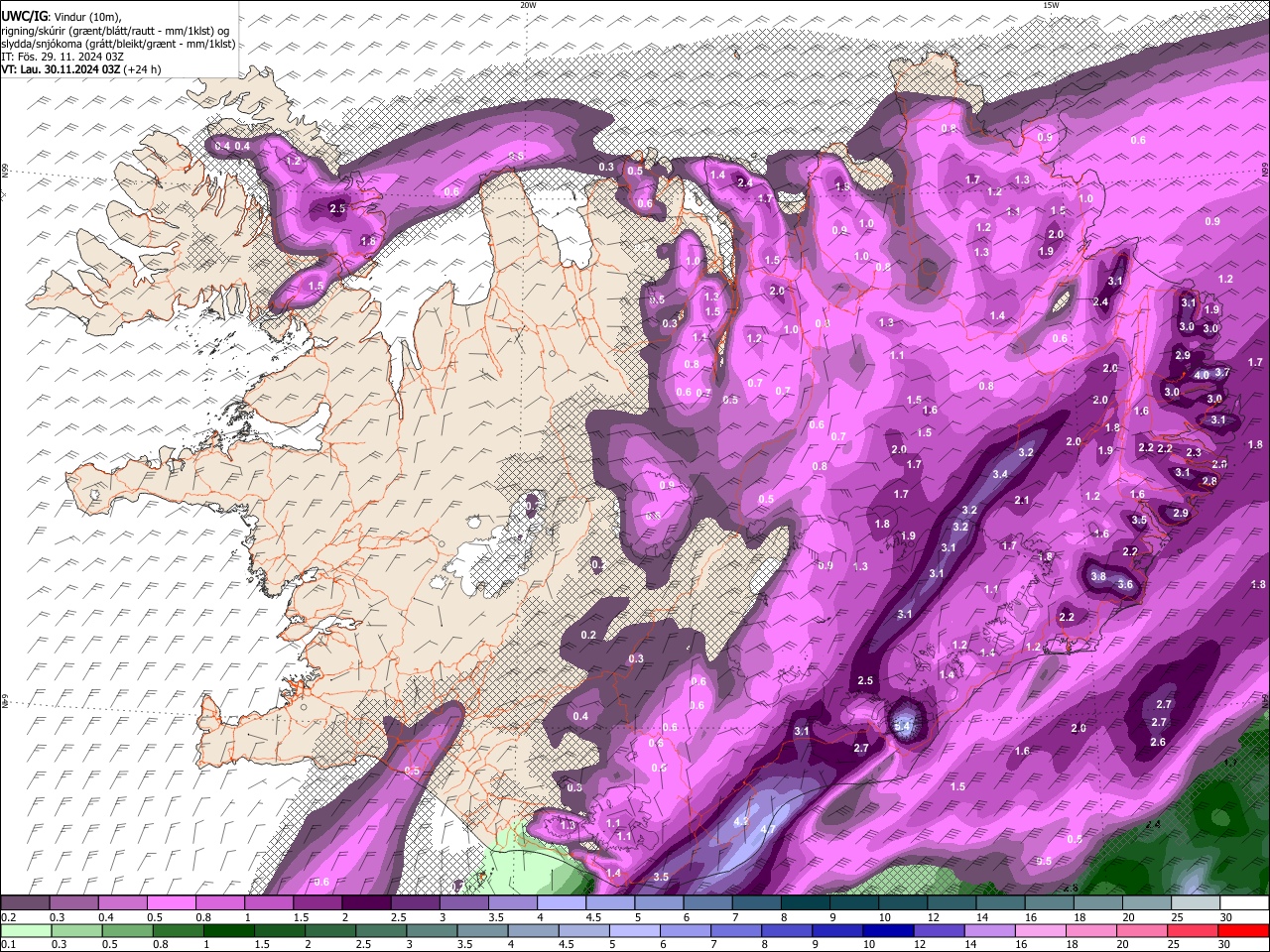Click the 'UWC/IG: Vindur (10m)' title text
Image resolution: width=1270 pixels, height=952 pixels.
62,16
